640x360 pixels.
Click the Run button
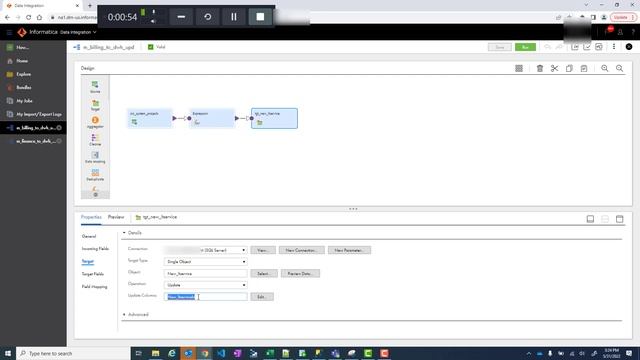pyautogui.click(x=525, y=47)
